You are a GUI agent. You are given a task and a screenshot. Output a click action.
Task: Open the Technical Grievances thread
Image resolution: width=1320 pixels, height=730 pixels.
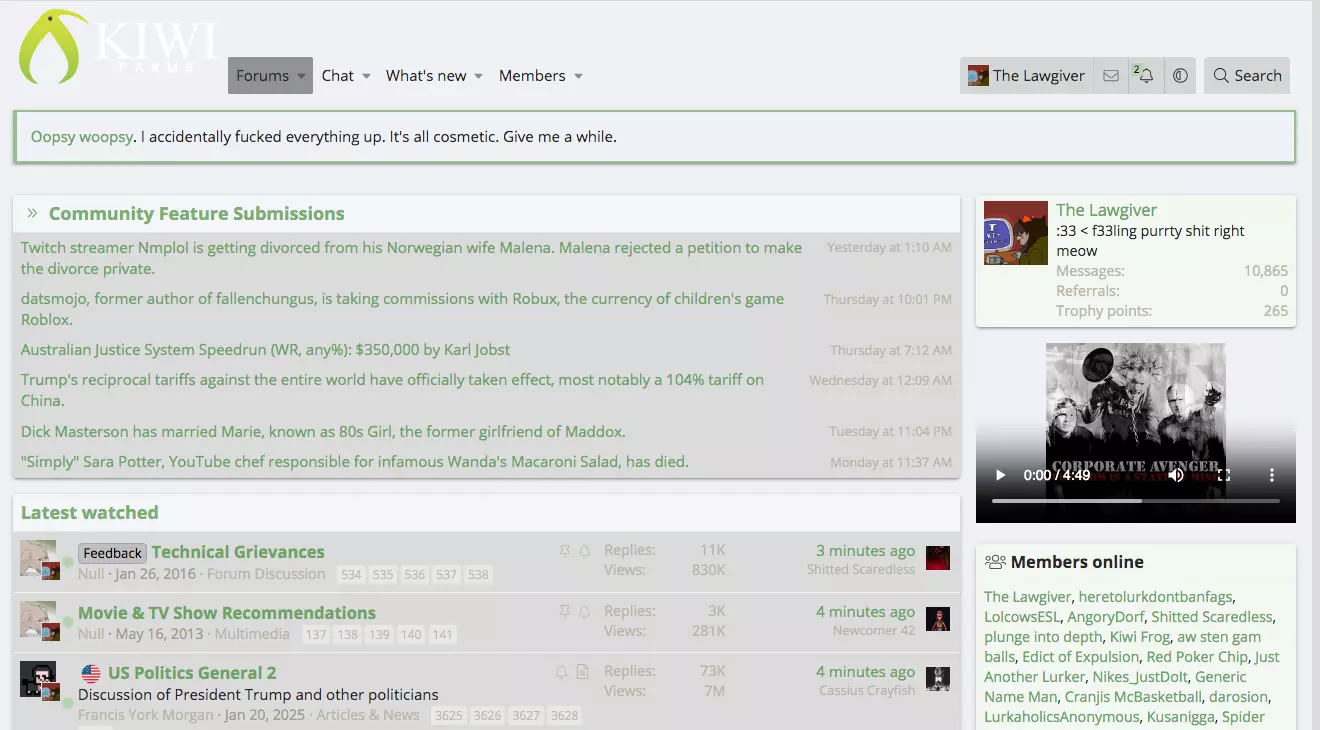coord(238,552)
